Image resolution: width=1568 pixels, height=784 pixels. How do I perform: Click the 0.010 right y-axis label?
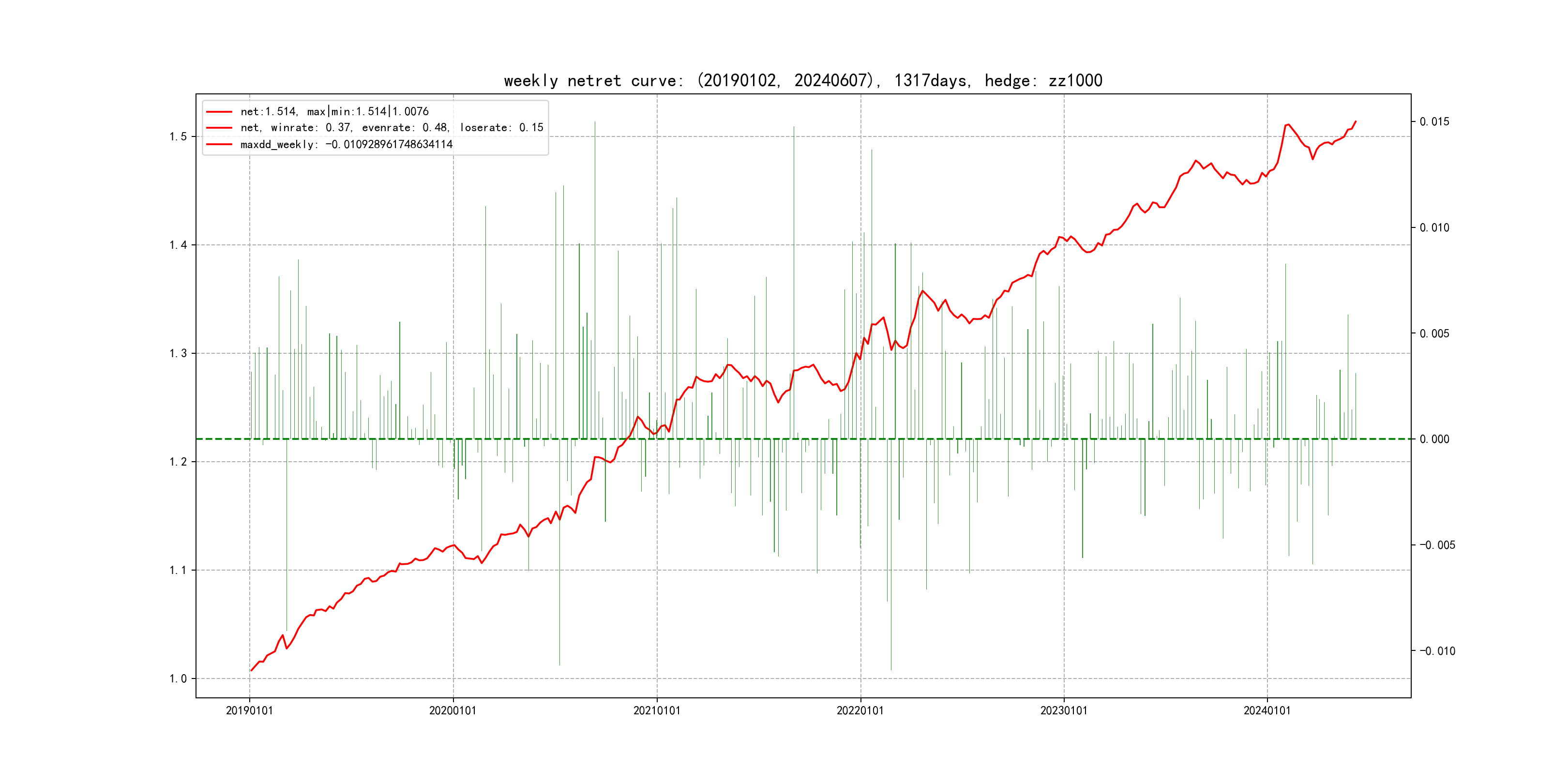pos(1434,227)
